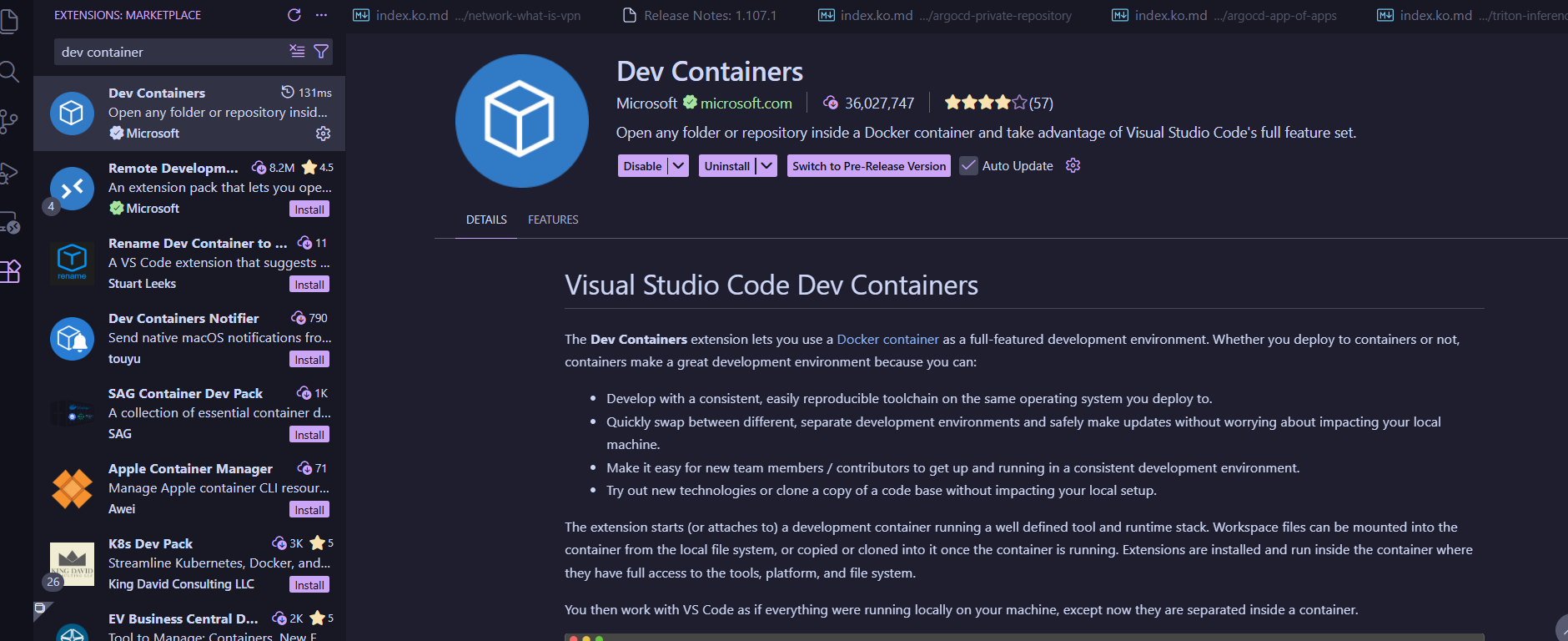1568x641 pixels.
Task: Click the Dev Containers extension title heading
Action: pyautogui.click(x=710, y=72)
